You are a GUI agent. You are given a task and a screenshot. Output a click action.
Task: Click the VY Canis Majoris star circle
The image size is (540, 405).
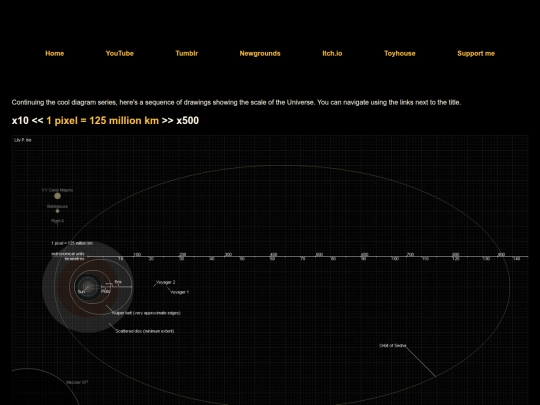58,196
